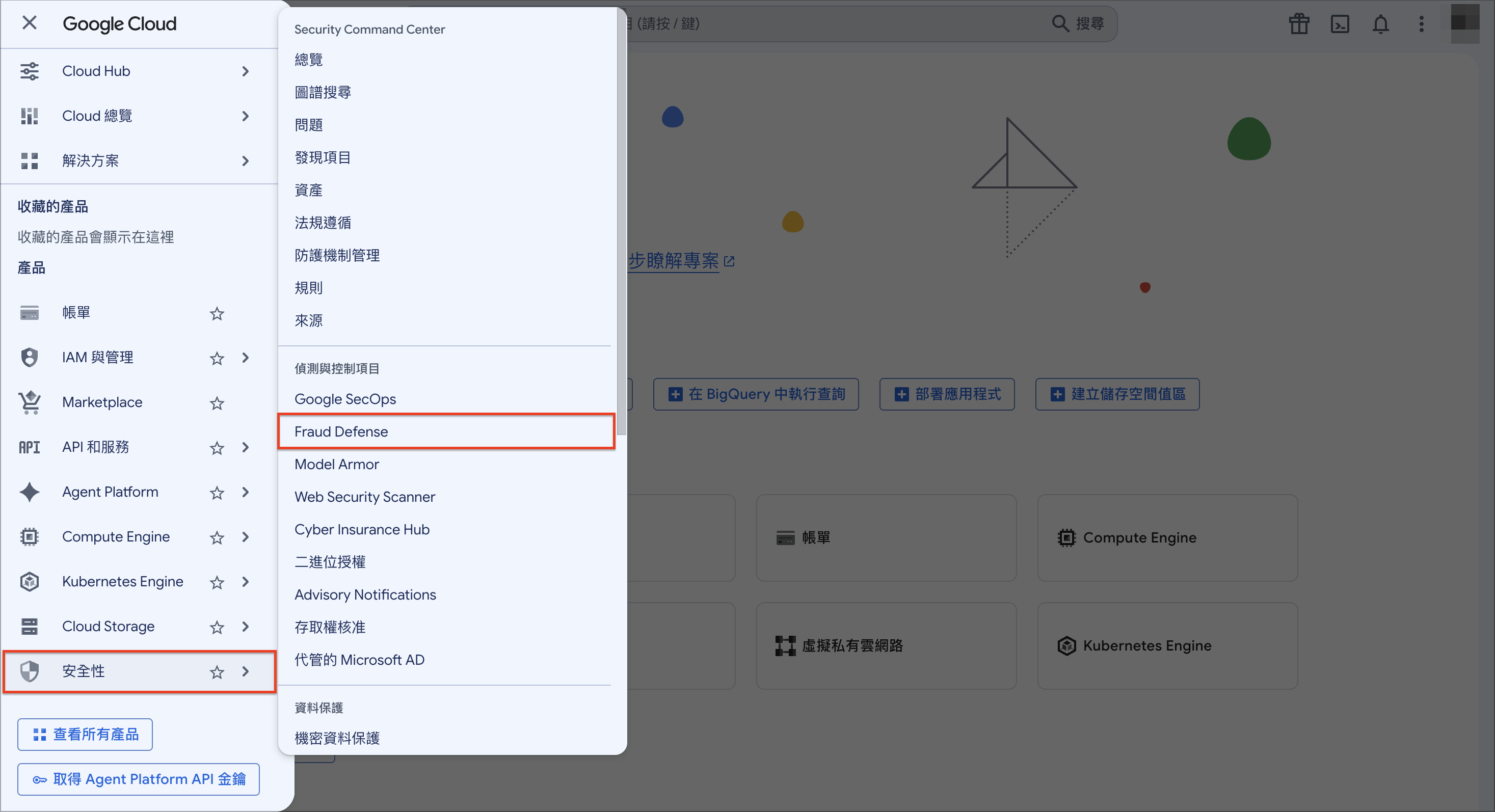Click the Google Cloud logo
Viewport: 1495px width, 812px height.
(x=120, y=23)
